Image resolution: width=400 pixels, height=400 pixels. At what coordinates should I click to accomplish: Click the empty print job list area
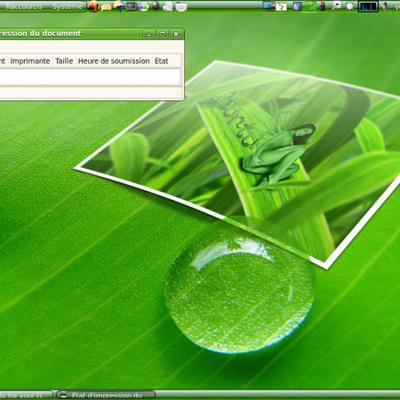[x=91, y=77]
